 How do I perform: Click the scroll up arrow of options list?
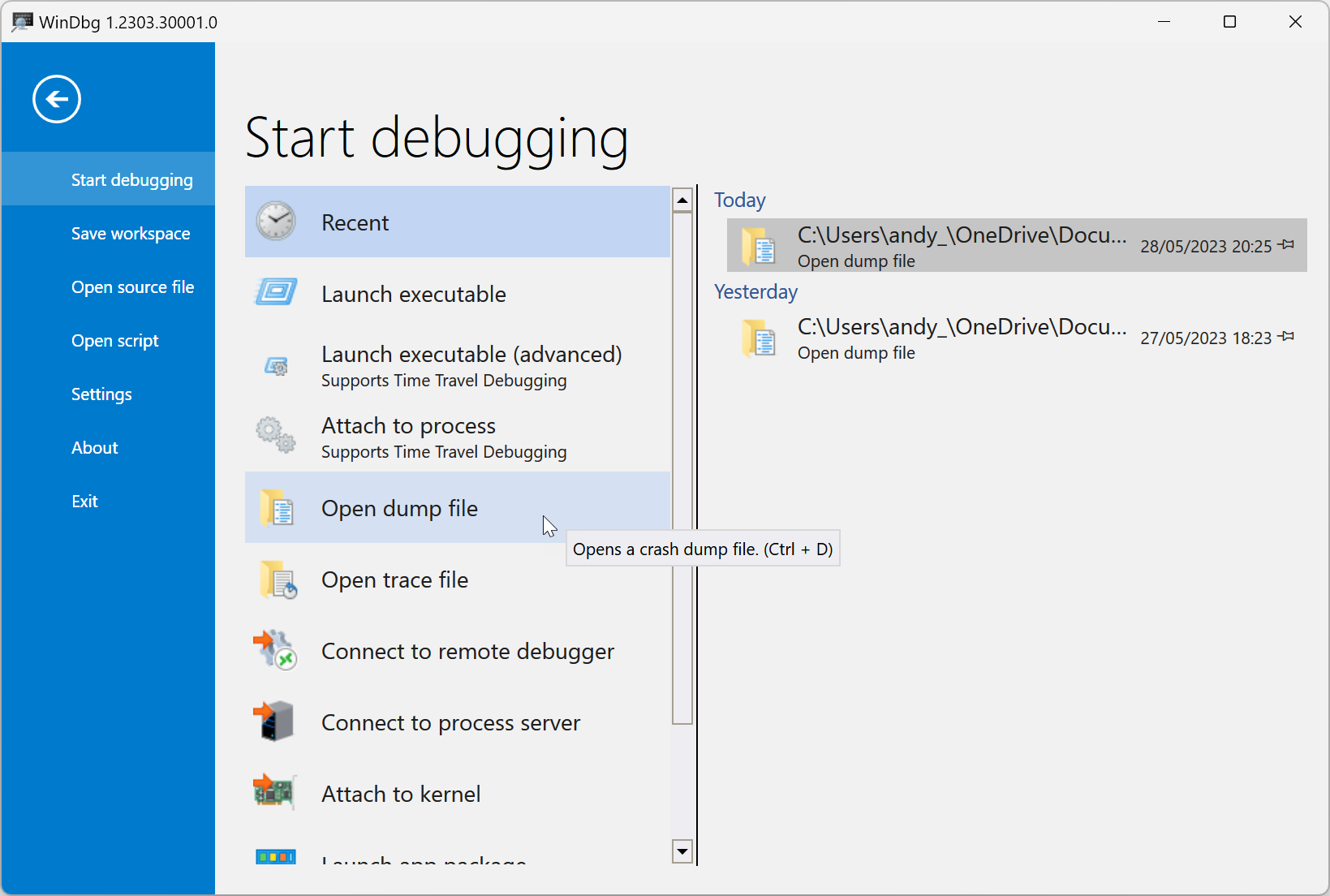point(682,200)
